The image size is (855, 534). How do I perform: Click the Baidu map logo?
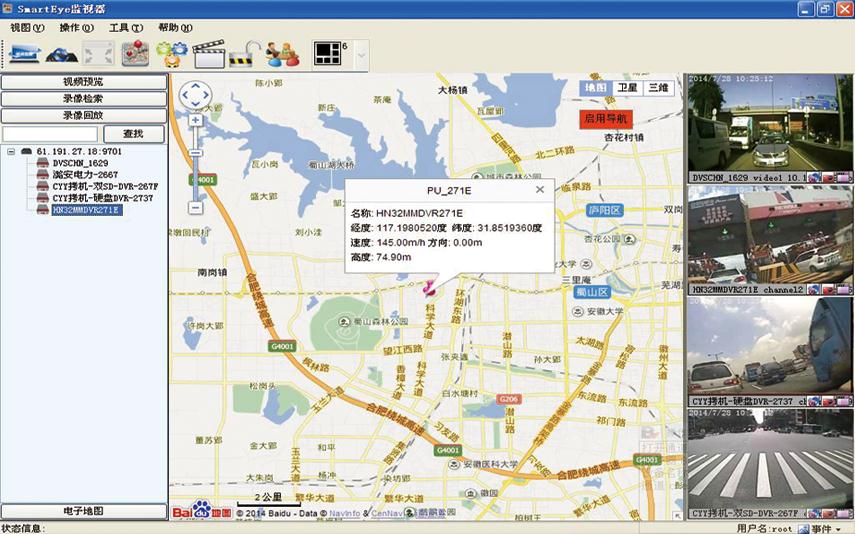(x=202, y=509)
